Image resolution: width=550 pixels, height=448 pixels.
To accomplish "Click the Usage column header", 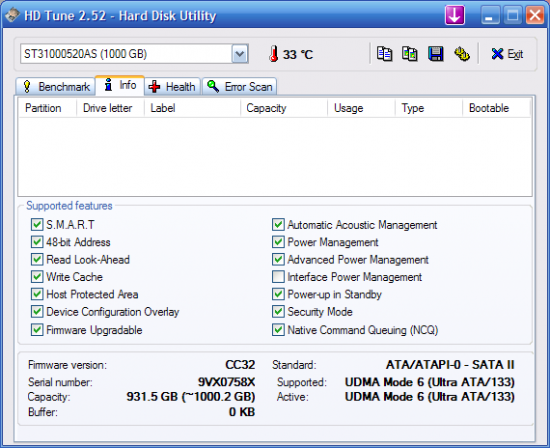I will click(x=361, y=108).
